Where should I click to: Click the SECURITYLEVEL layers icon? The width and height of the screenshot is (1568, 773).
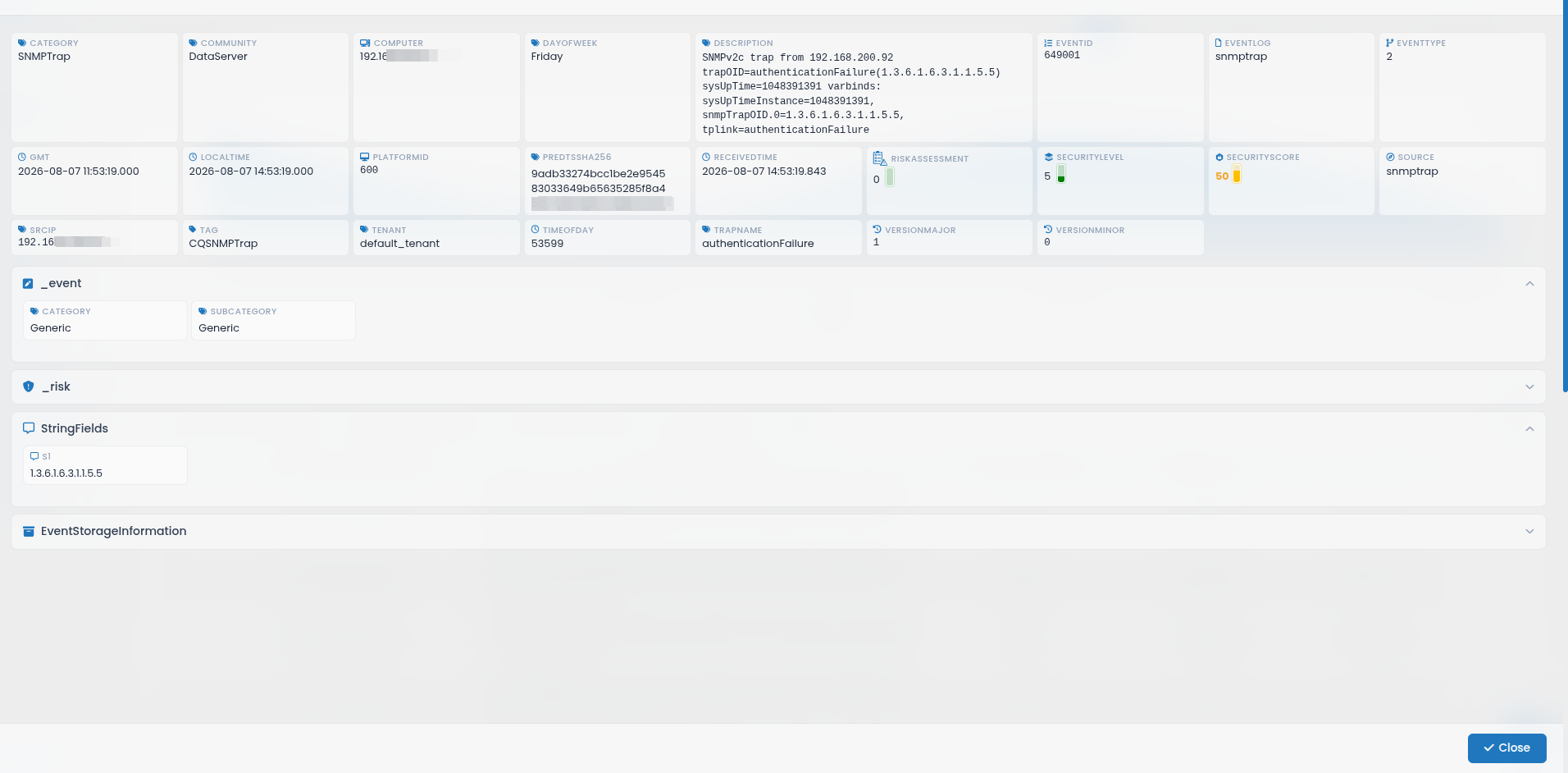(x=1048, y=158)
